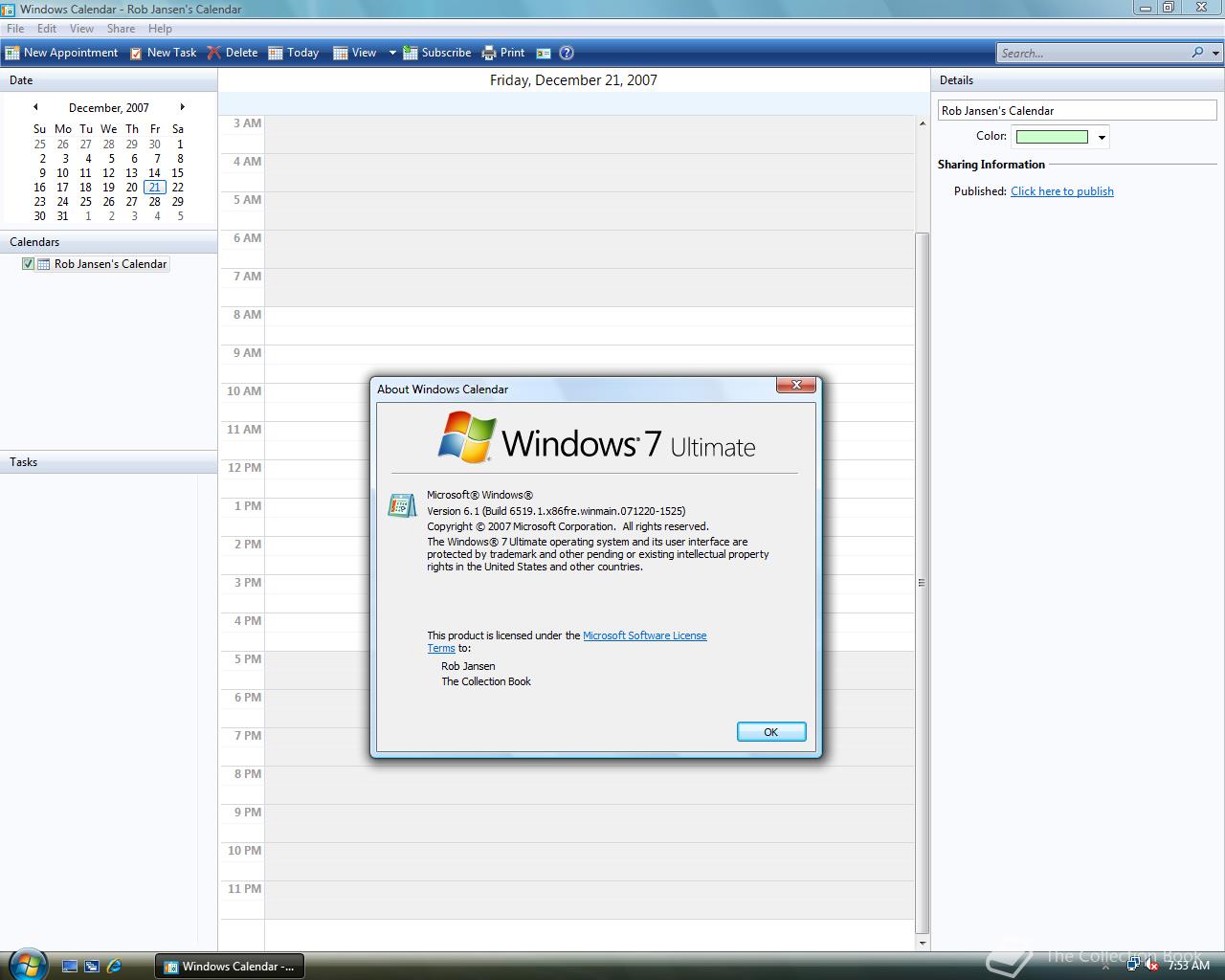Click the Friday, December 21, 2007 header

pyautogui.click(x=573, y=80)
